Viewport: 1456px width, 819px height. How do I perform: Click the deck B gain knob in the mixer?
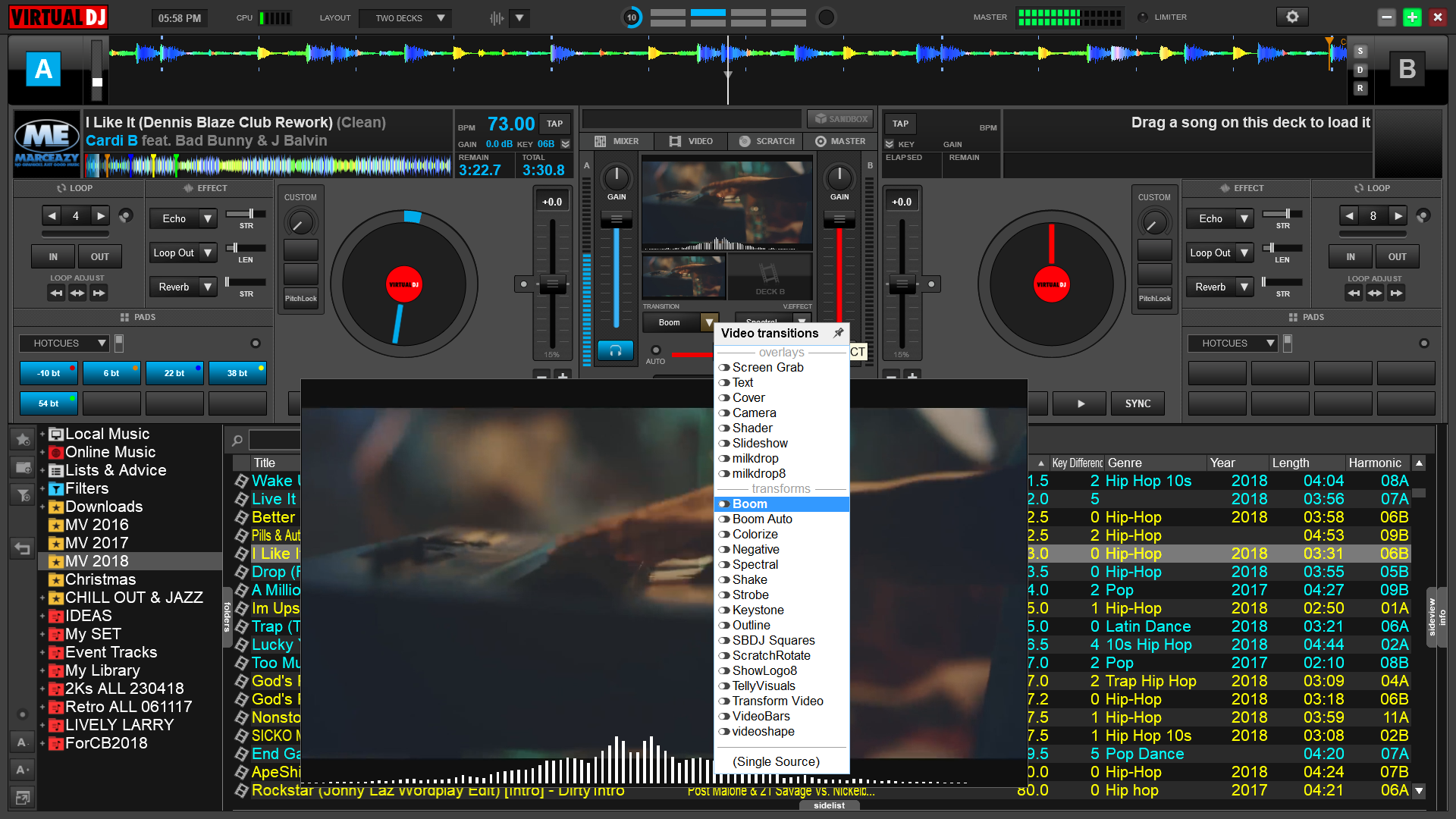pos(839,177)
